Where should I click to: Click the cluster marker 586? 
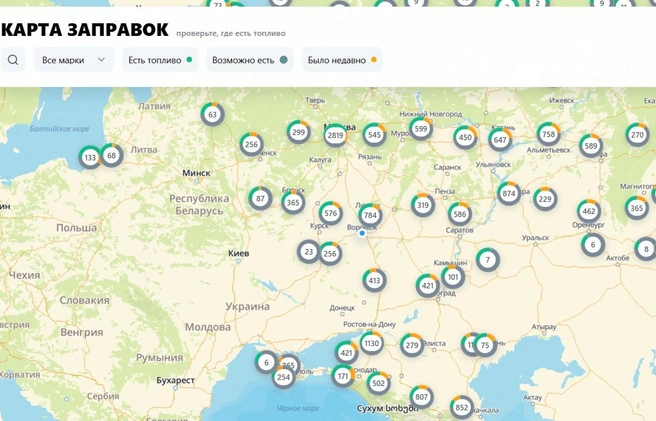click(x=460, y=214)
